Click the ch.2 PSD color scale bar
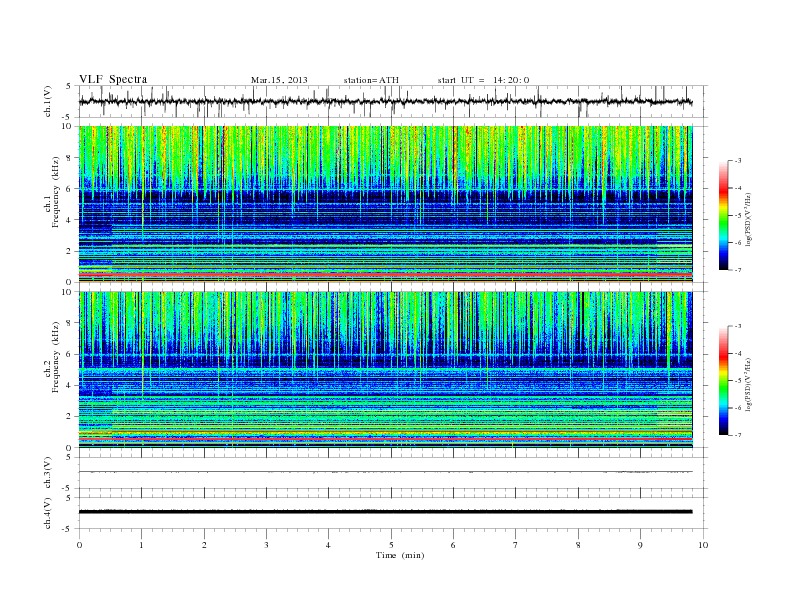 pyautogui.click(x=723, y=381)
